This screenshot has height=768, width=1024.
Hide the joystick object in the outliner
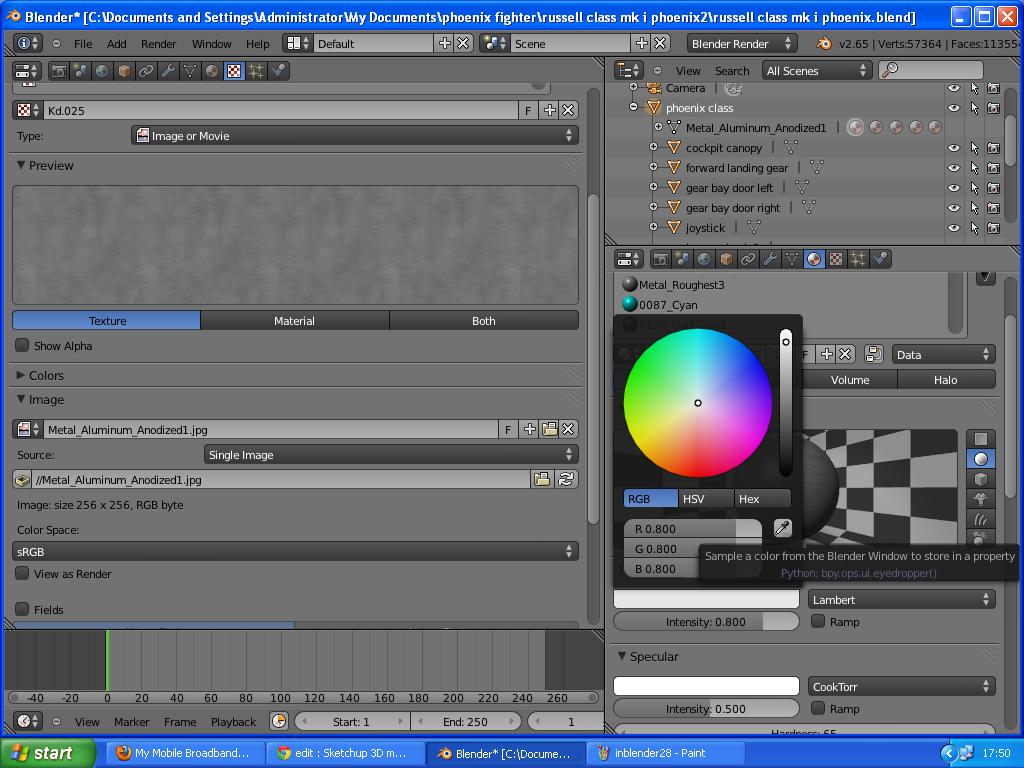point(953,227)
